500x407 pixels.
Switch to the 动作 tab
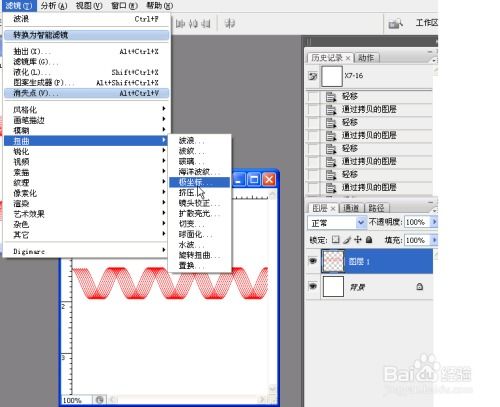click(x=366, y=58)
